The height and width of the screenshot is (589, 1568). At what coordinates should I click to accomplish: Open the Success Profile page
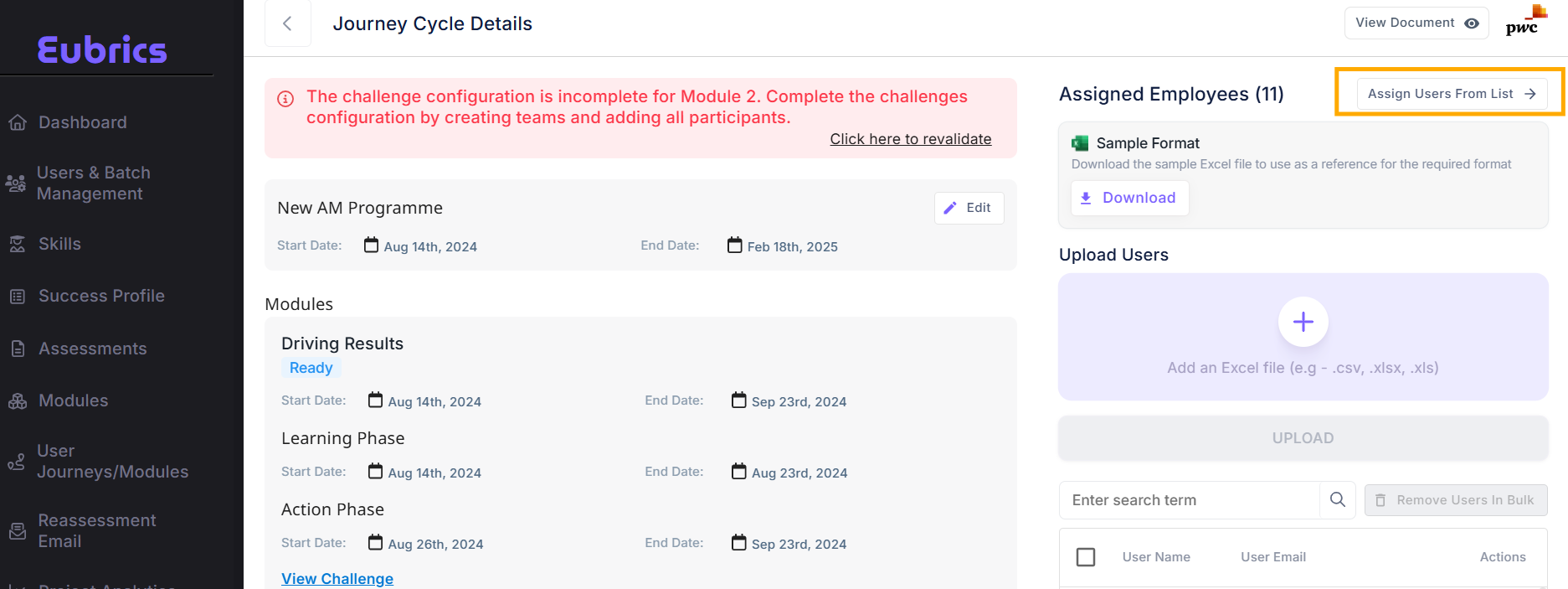pos(101,296)
